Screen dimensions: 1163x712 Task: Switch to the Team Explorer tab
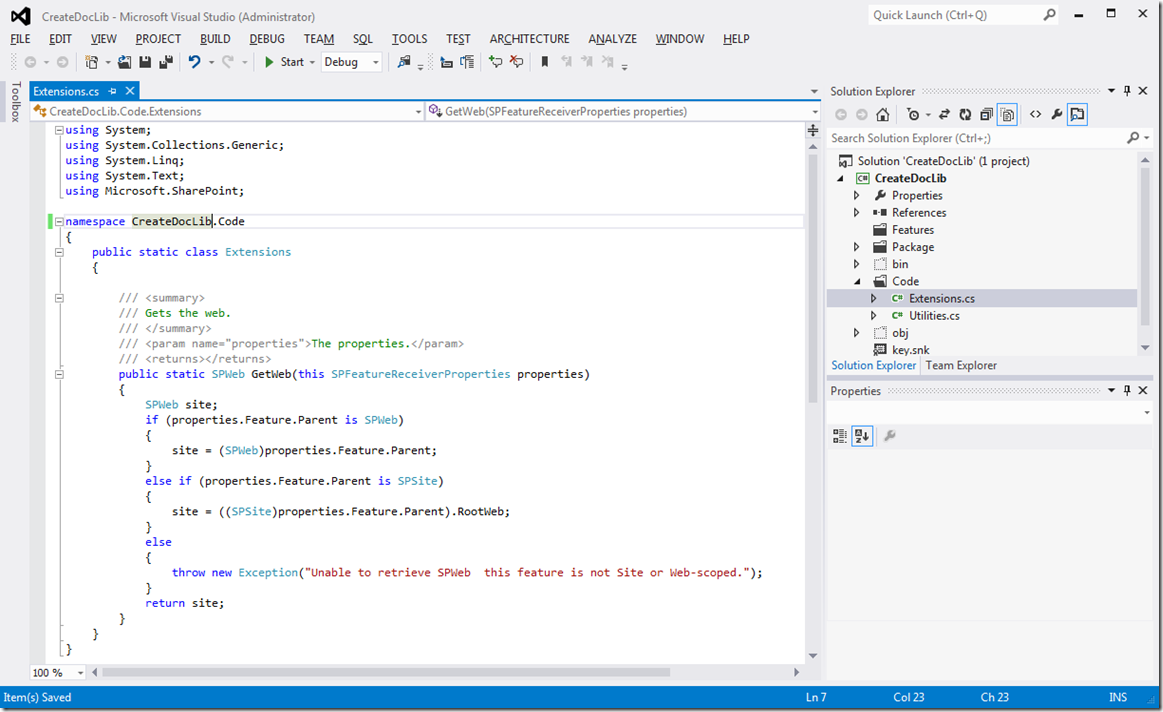click(x=961, y=365)
